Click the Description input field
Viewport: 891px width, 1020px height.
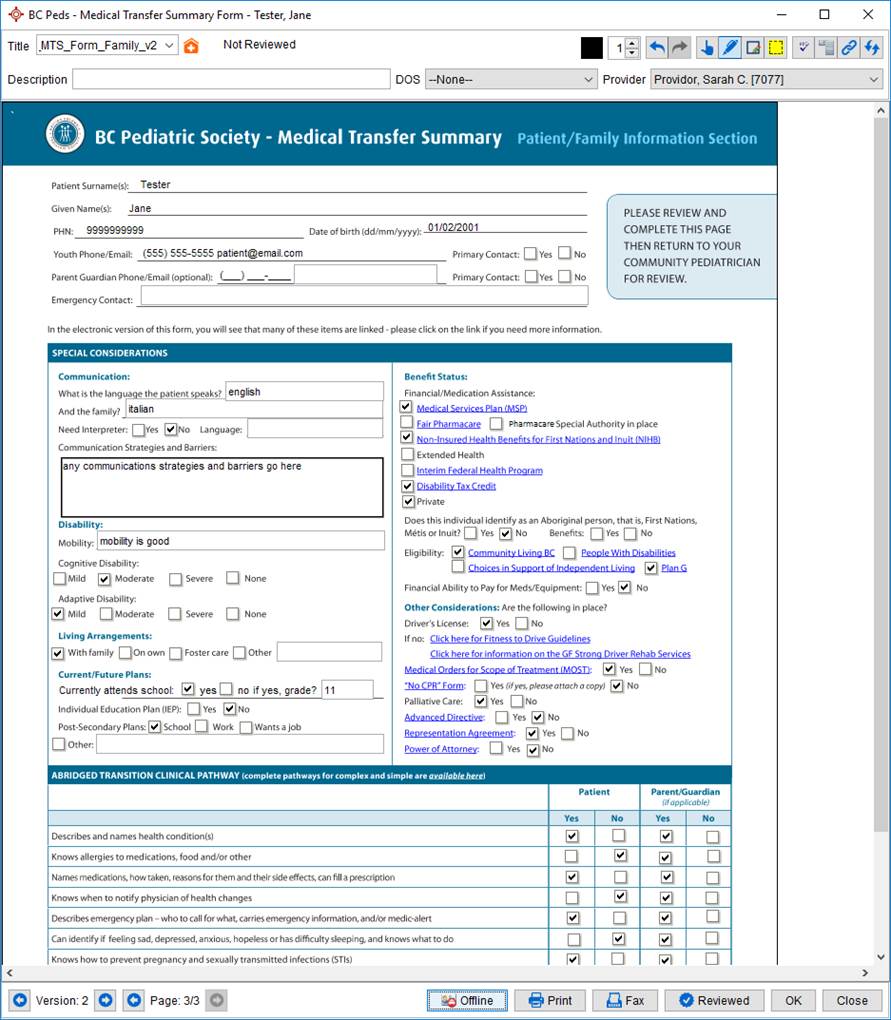231,79
